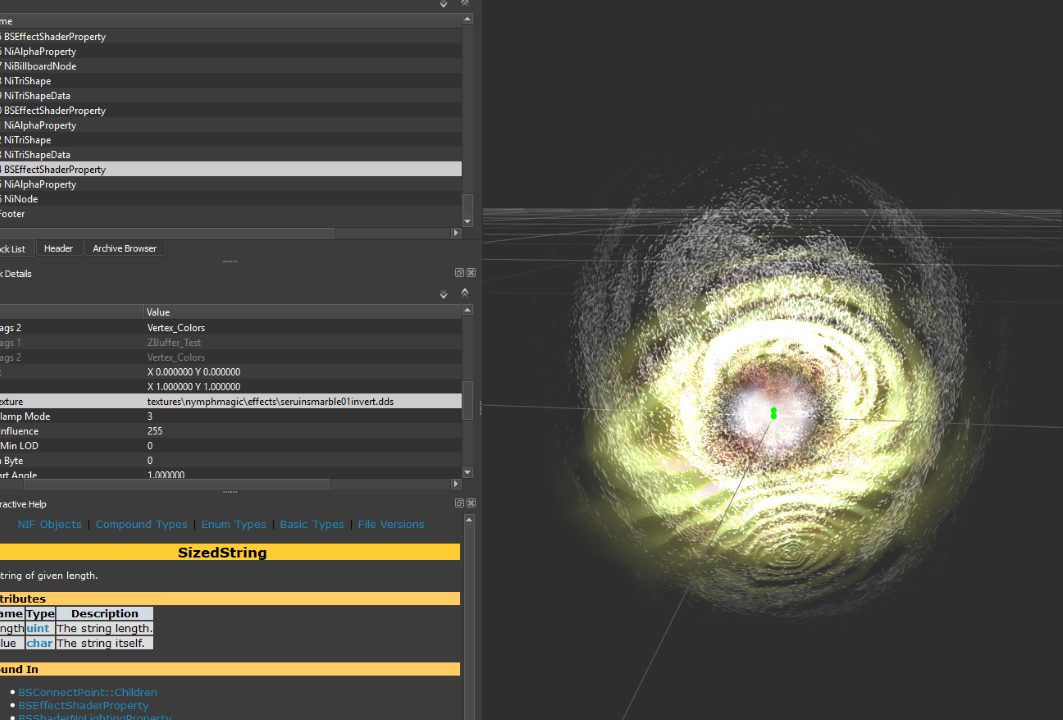Click the Min LOD value 0
Image resolution: width=1063 pixels, height=720 pixels.
click(150, 446)
